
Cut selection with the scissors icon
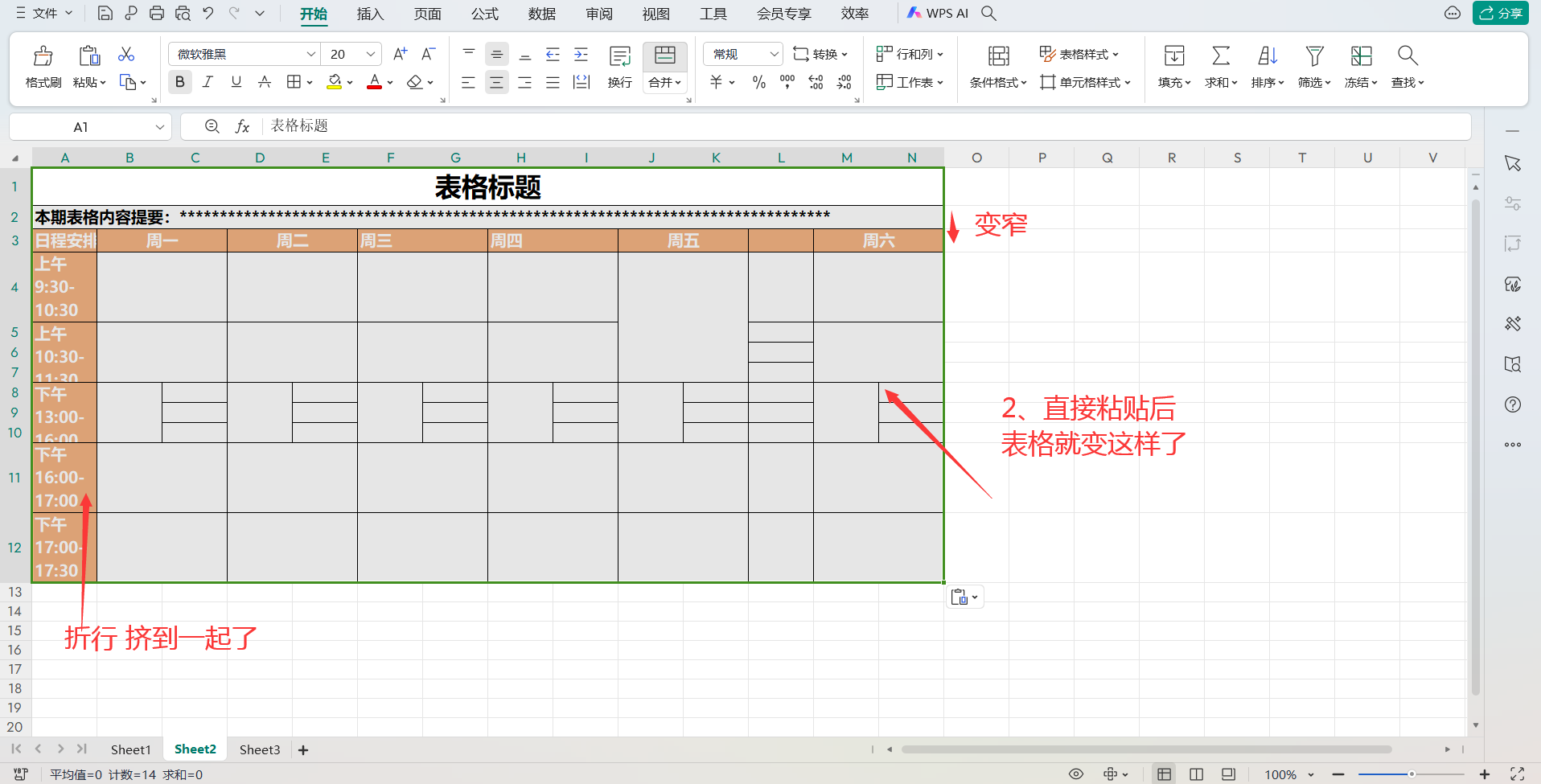[x=126, y=54]
